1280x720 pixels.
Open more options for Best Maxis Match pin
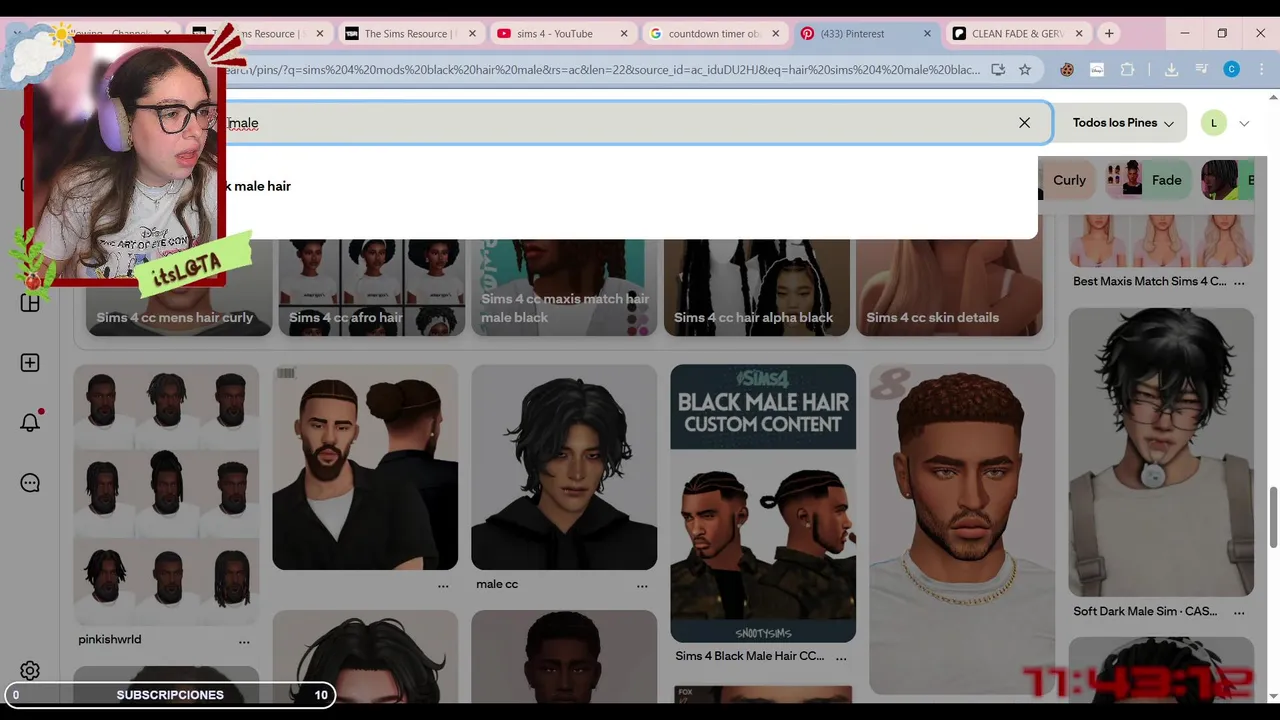(1239, 283)
